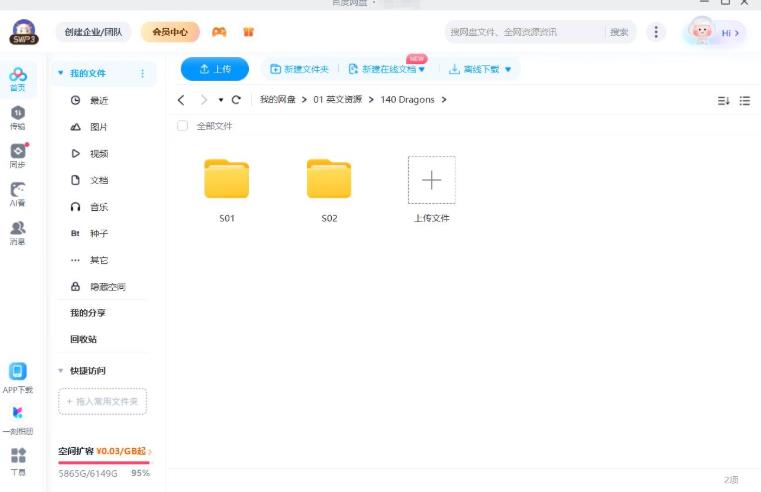Open the Hi user profile menu
Image resolution: width=761 pixels, height=492 pixels.
pos(714,32)
